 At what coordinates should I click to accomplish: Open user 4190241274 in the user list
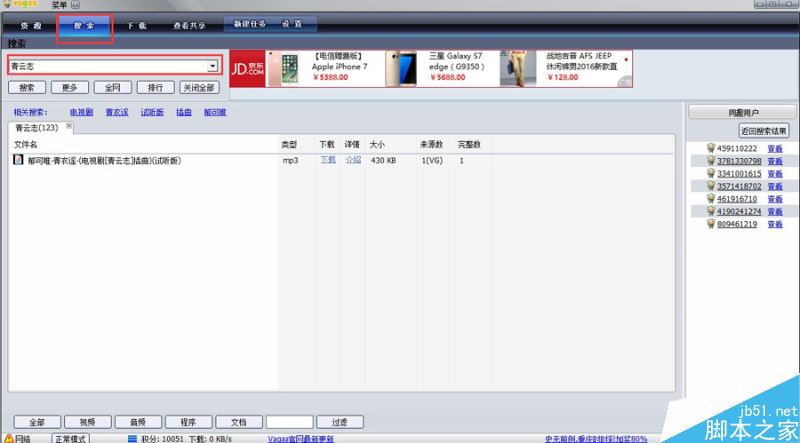[739, 211]
